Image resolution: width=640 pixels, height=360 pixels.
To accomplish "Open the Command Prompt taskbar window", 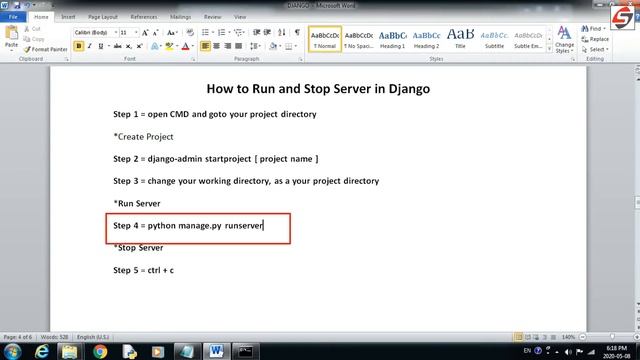I will [245, 351].
